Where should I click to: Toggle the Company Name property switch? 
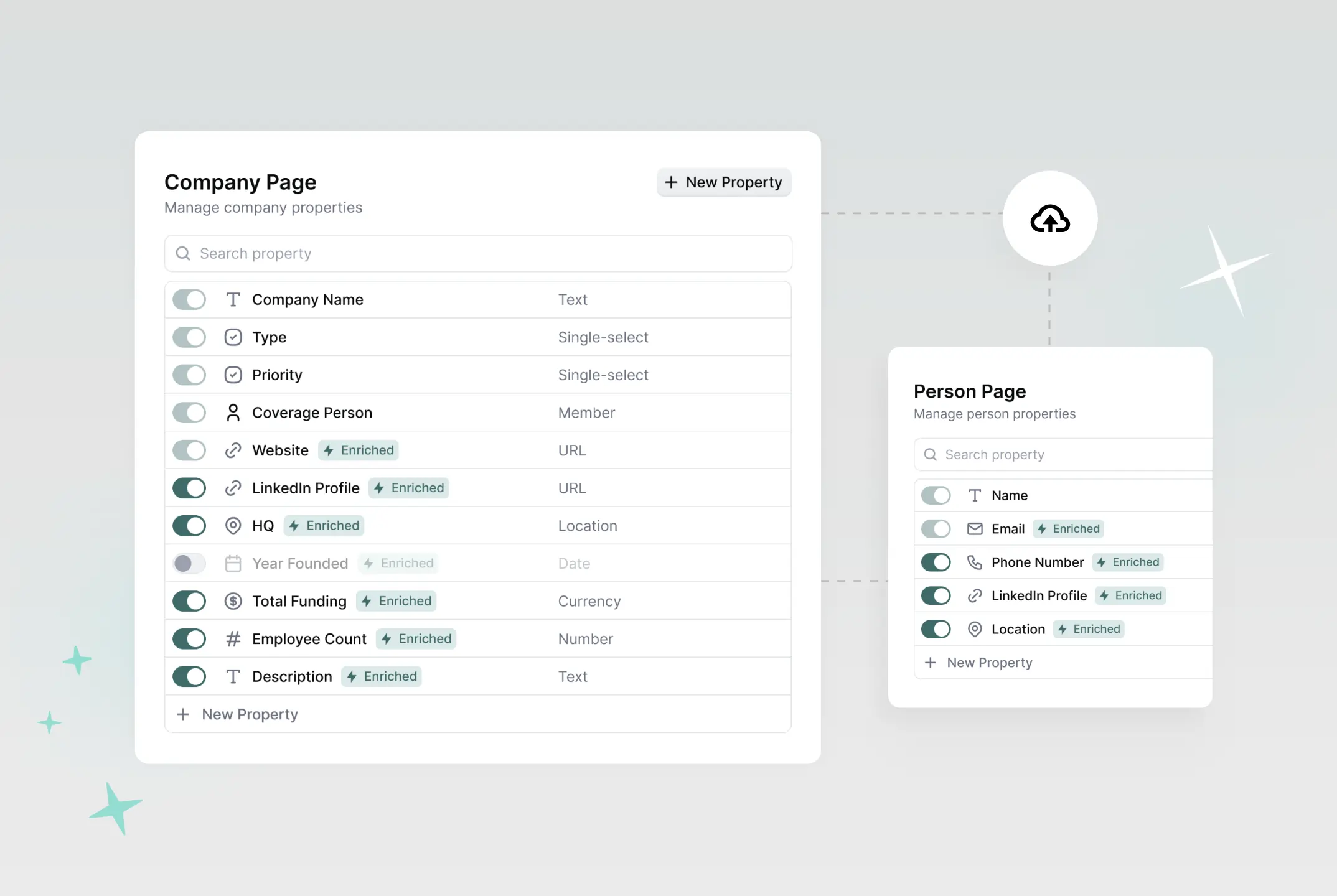[189, 300]
